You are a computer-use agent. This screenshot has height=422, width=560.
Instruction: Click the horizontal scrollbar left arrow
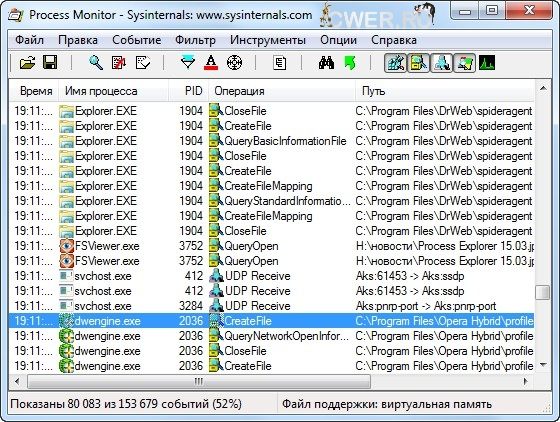pos(17,381)
